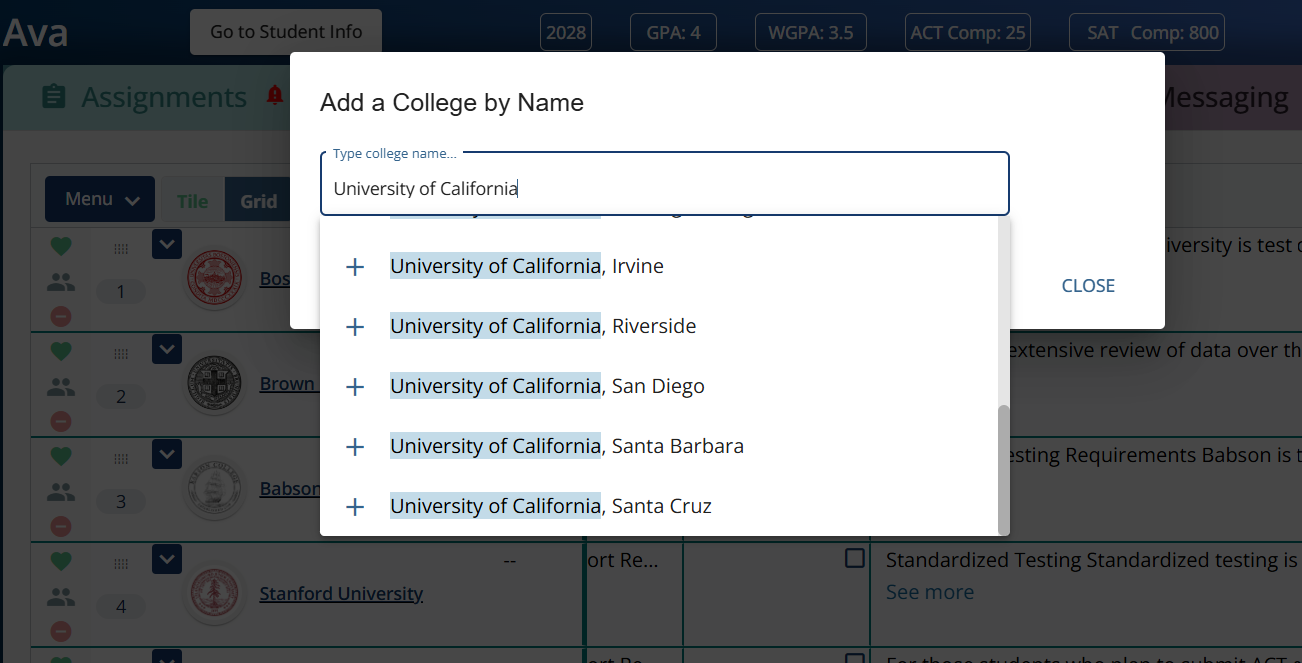Click the Brown University seal logo
Viewport: 1302px width, 663px height.
click(x=215, y=384)
